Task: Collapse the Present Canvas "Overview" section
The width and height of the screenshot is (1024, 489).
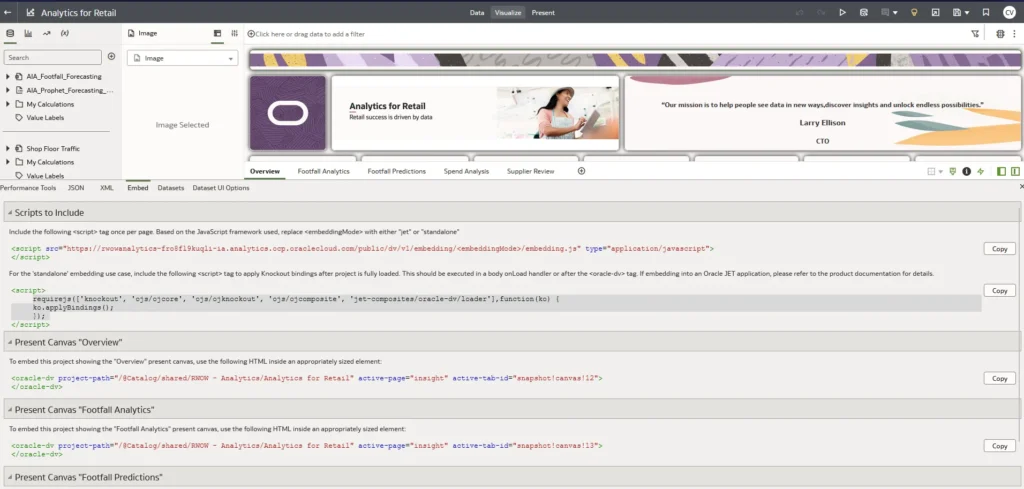Action: pos(10,342)
